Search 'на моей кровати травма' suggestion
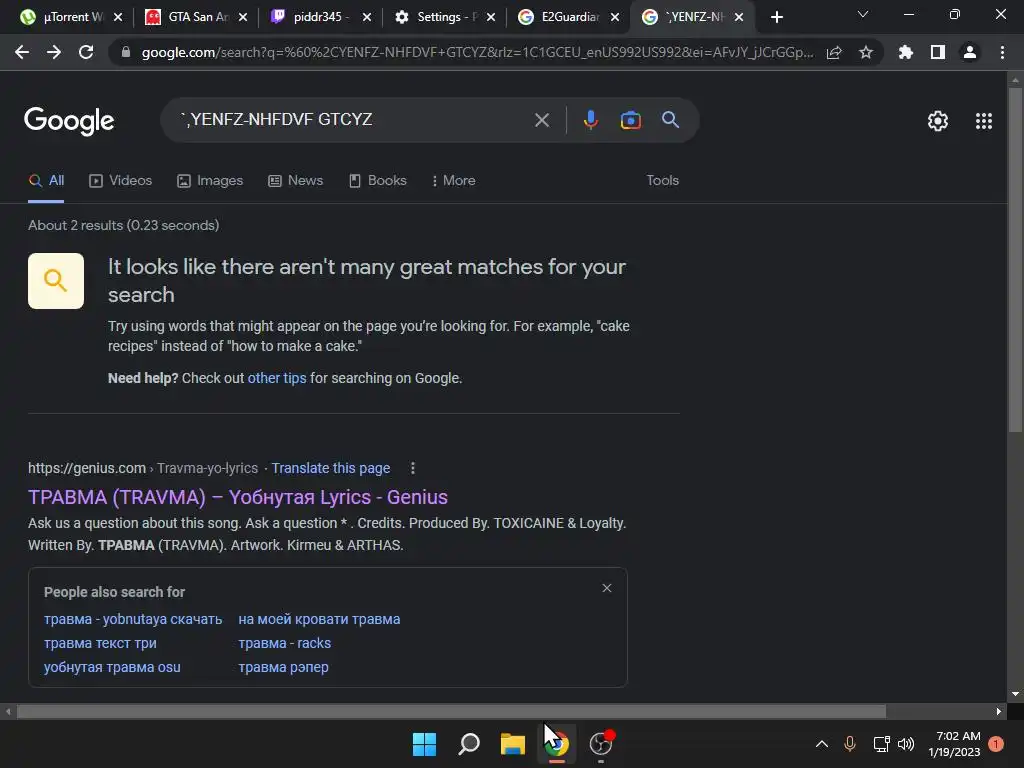Image resolution: width=1024 pixels, height=768 pixels. (x=319, y=619)
